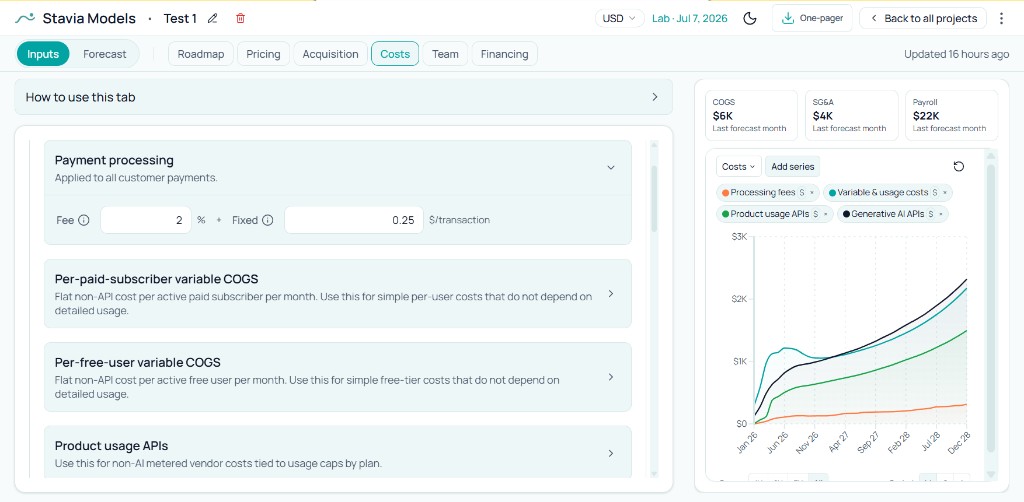Collapse the Payment processing section
Screen dimensions: 1024x502
(x=611, y=167)
